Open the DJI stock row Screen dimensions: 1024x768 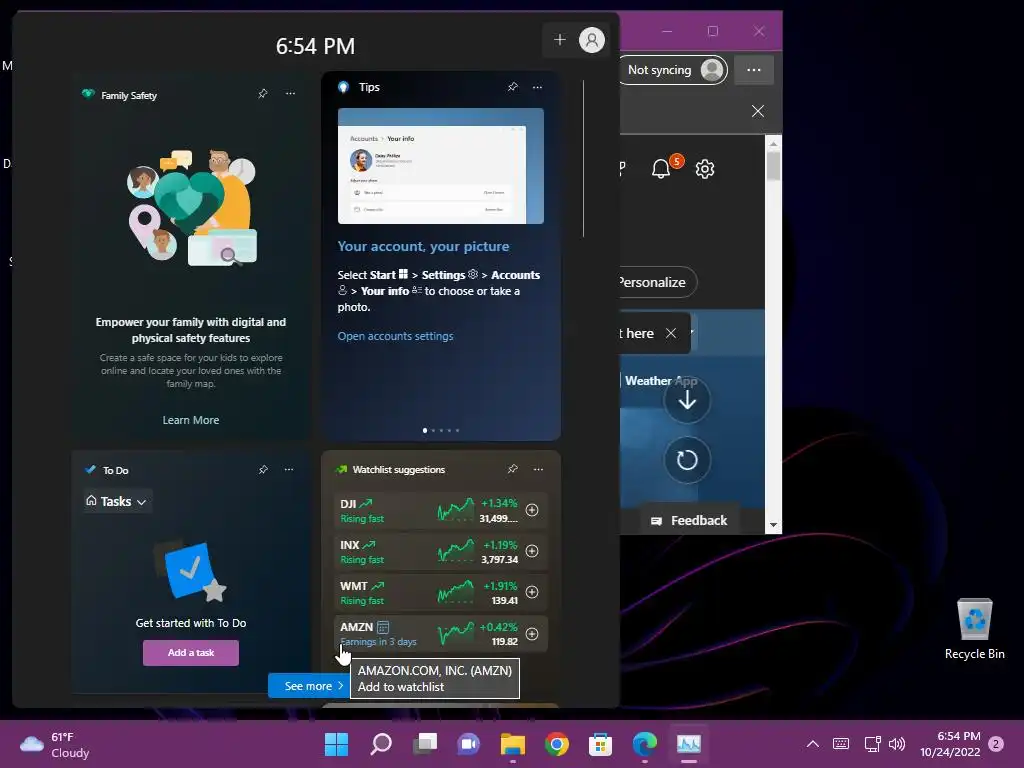point(441,510)
